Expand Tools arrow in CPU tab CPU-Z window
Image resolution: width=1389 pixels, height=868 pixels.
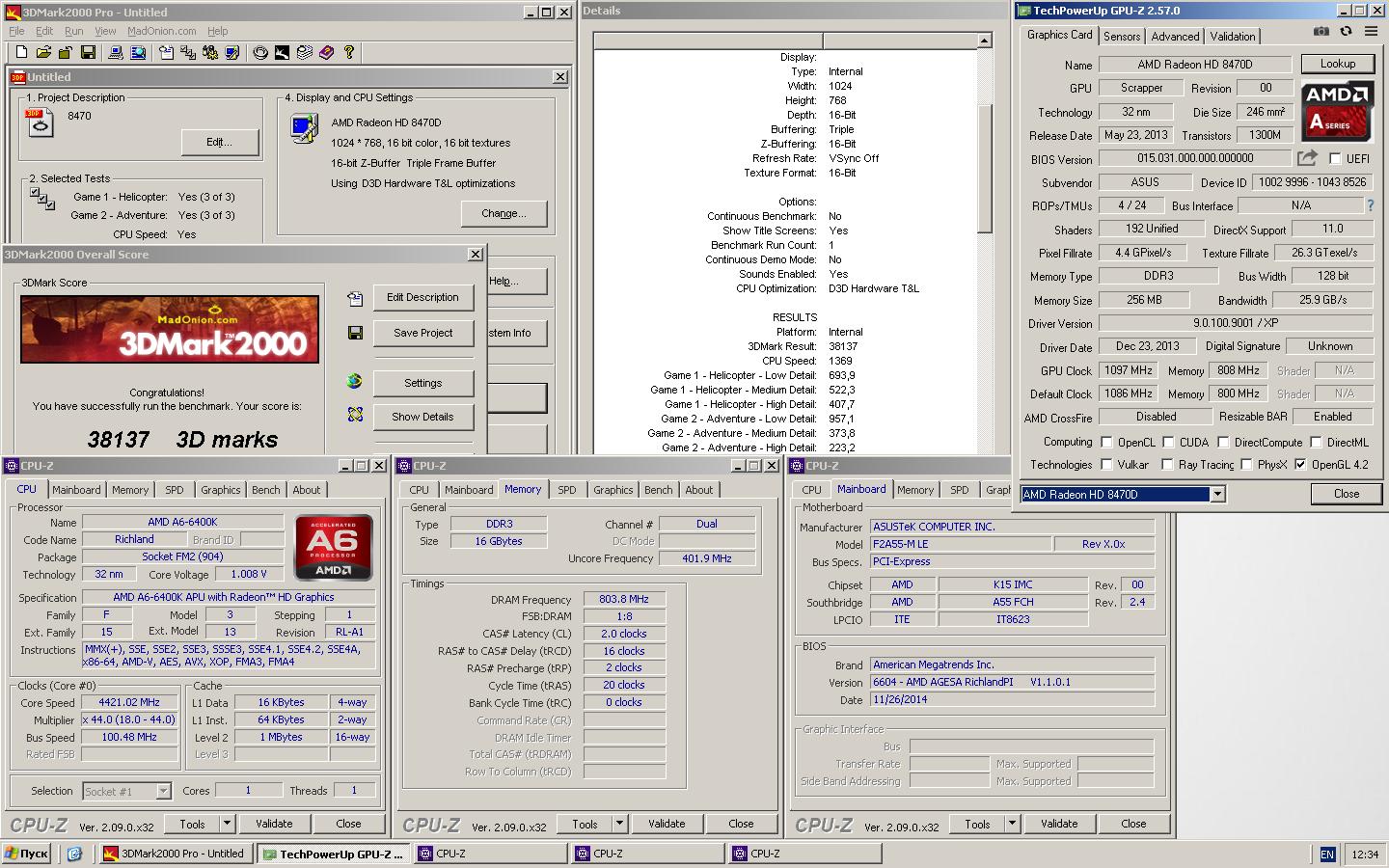(227, 824)
